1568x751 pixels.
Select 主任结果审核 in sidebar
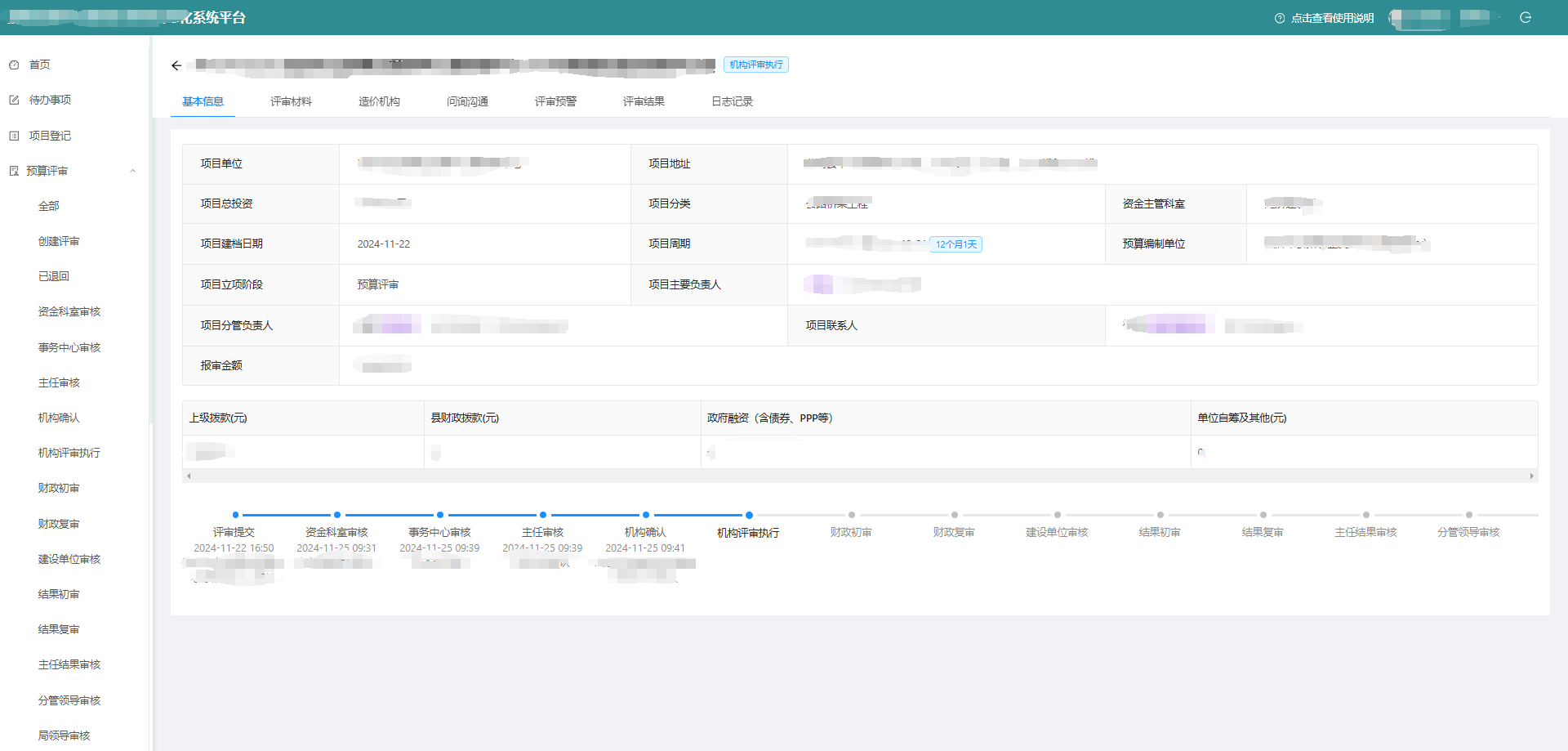(x=69, y=664)
